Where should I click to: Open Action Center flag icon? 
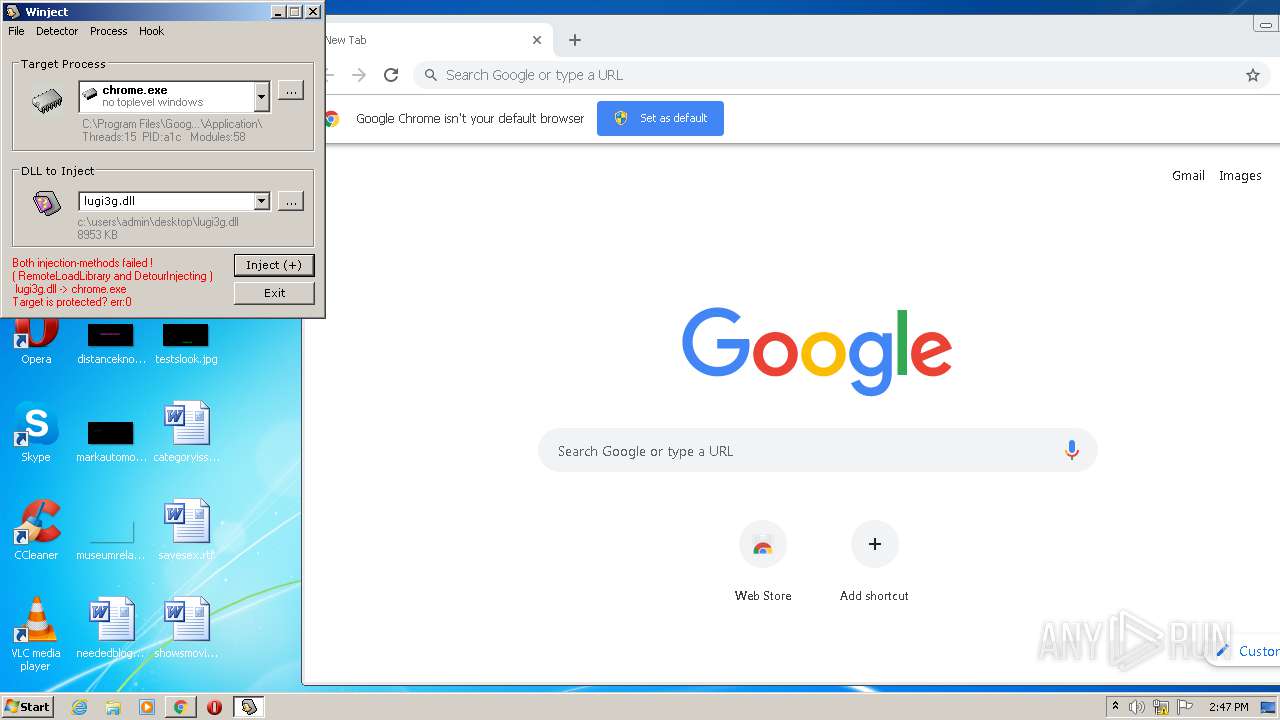click(x=1184, y=707)
